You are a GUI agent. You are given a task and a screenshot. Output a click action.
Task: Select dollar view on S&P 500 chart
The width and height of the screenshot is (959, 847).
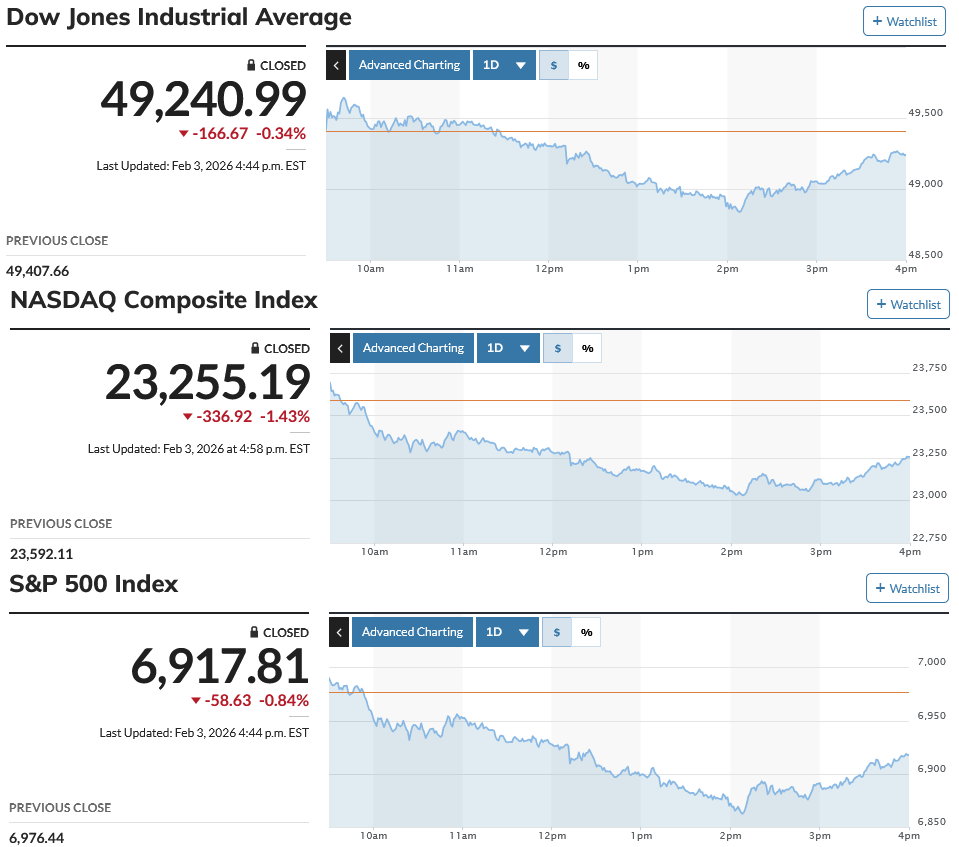(x=557, y=632)
